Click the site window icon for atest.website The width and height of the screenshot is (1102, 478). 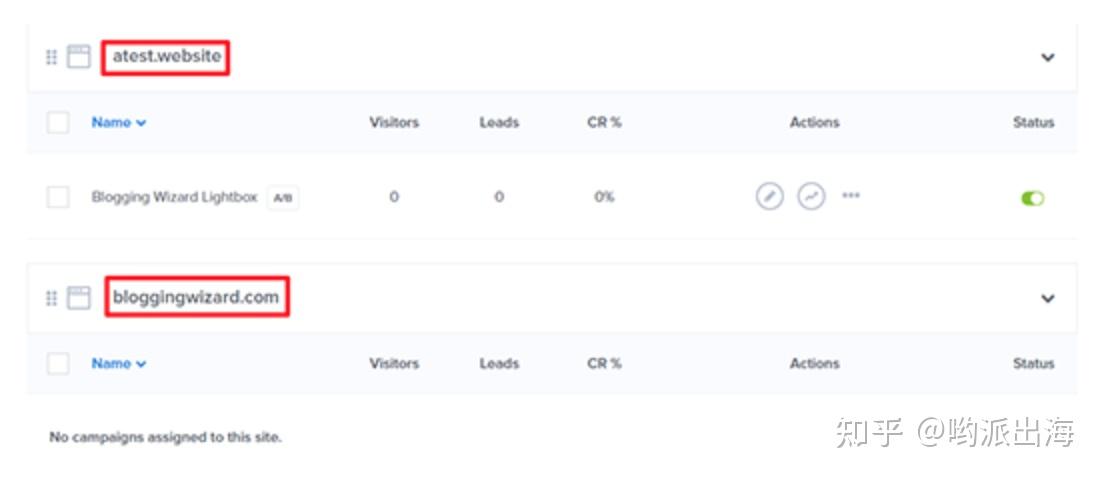[79, 57]
